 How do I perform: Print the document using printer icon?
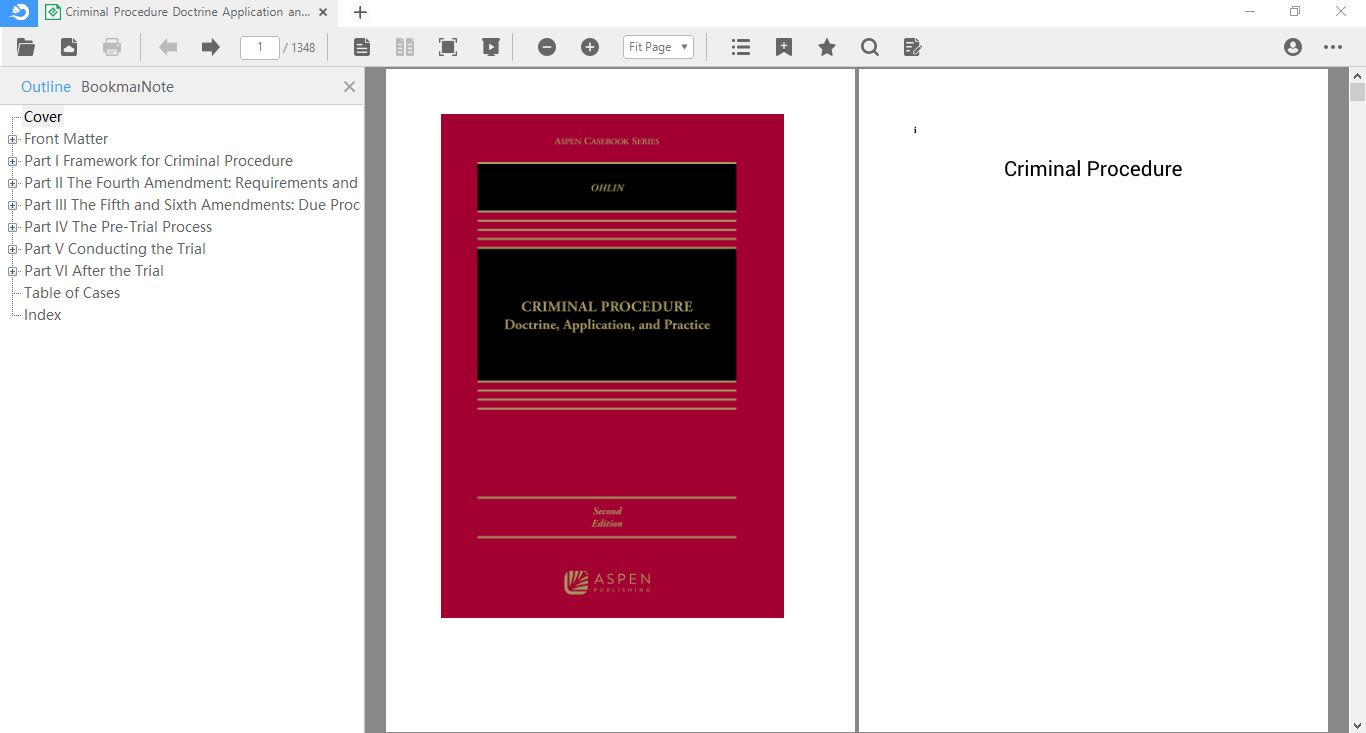pyautogui.click(x=112, y=47)
